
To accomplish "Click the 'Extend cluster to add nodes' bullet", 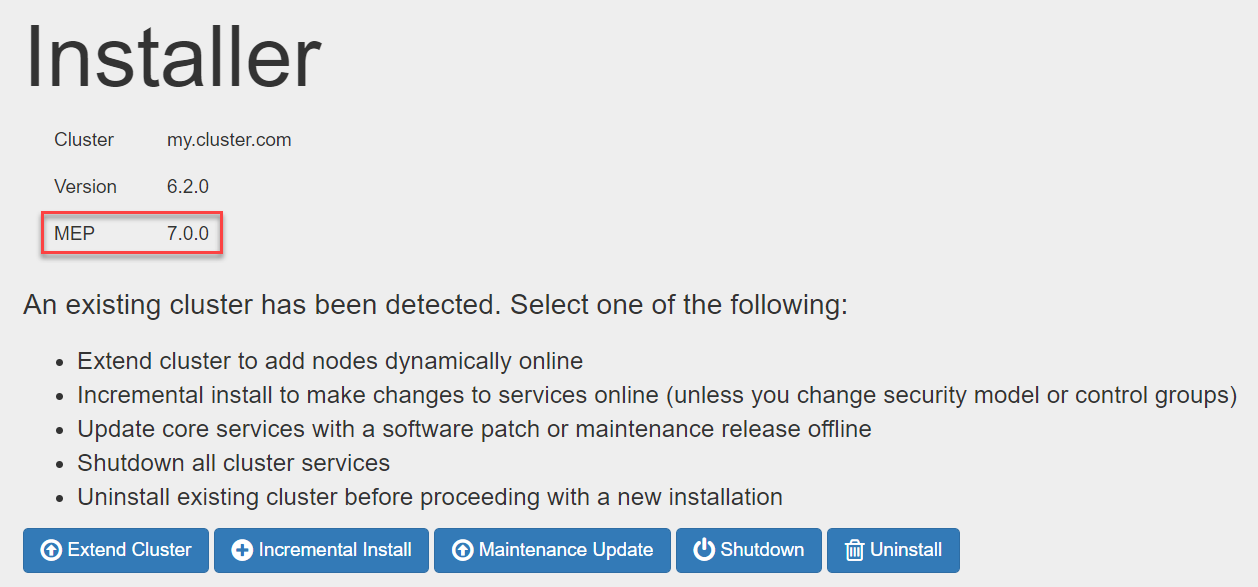I will click(330, 360).
